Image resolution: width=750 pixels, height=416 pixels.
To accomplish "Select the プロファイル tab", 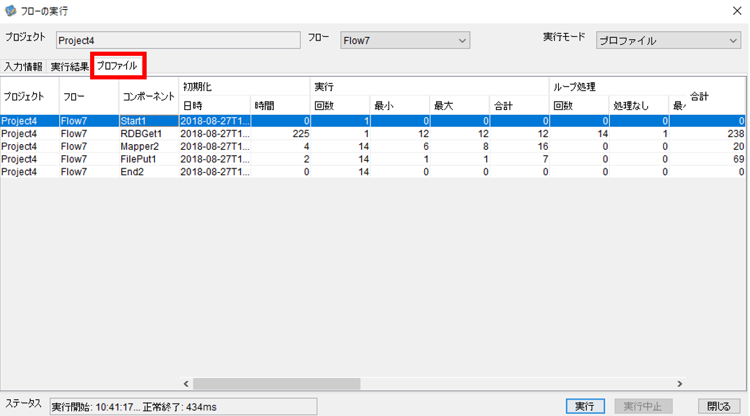I will (x=117, y=66).
